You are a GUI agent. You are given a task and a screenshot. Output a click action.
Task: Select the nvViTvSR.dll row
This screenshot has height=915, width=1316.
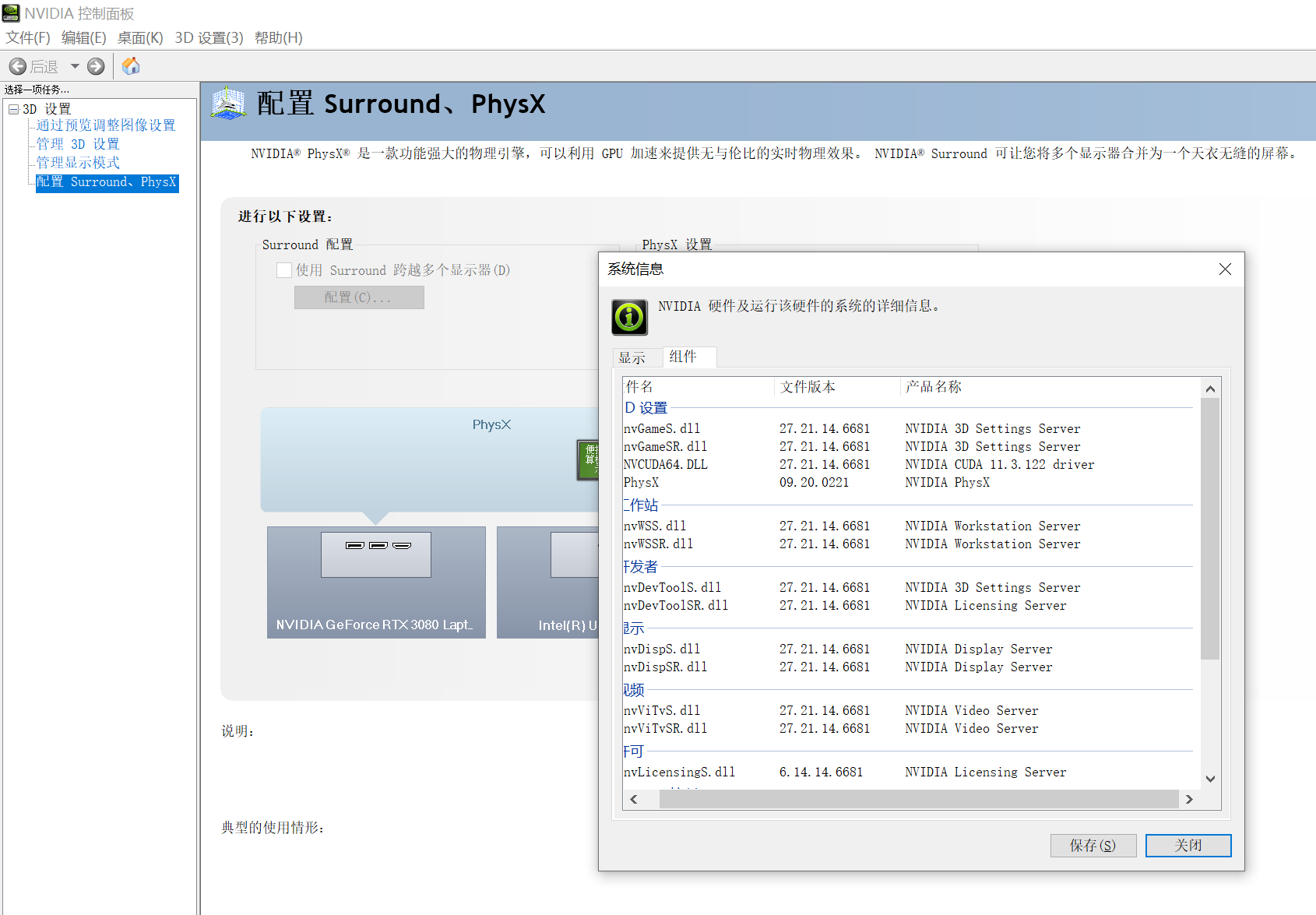point(907,729)
